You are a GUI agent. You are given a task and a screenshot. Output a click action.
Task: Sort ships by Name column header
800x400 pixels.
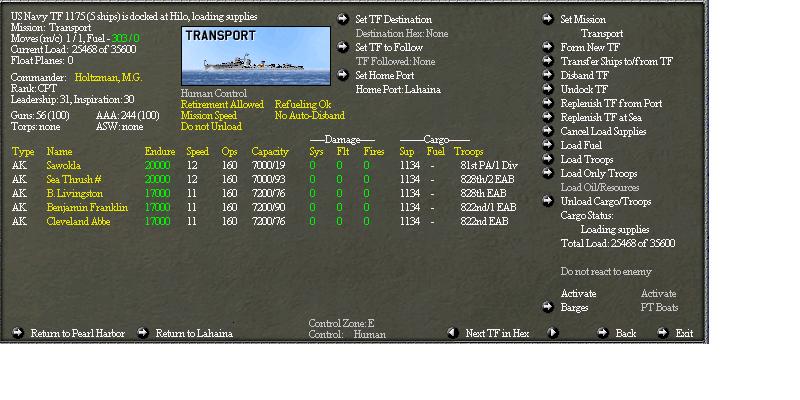coord(59,152)
